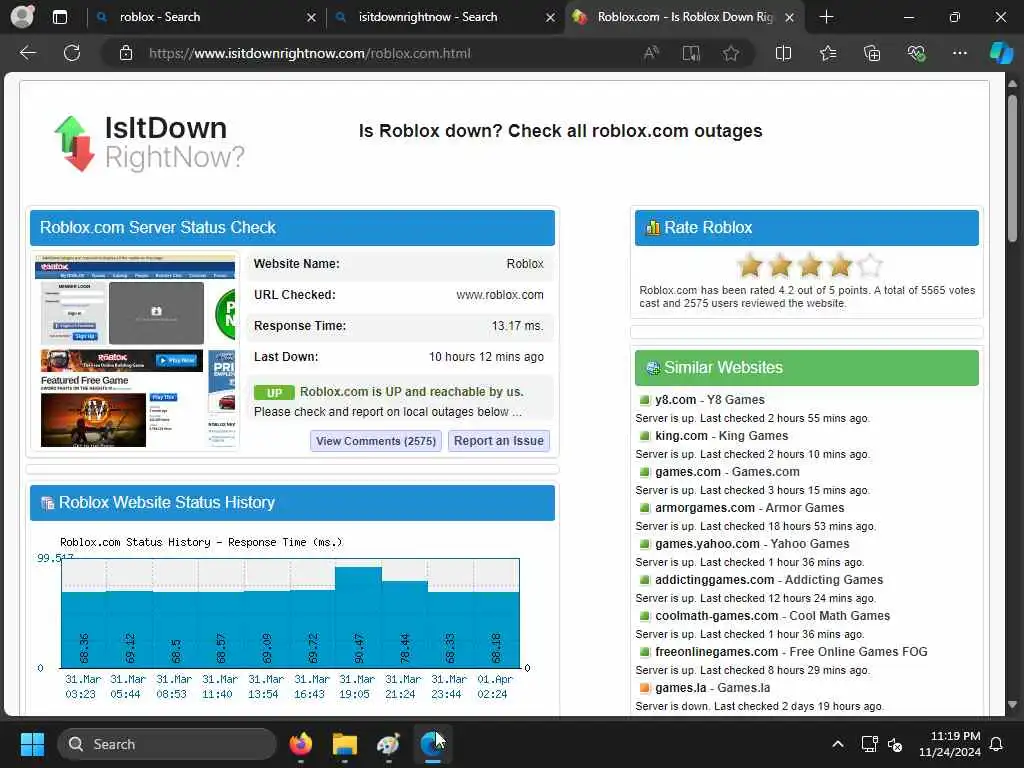Open the king.com - King Games link
The image size is (1024, 768).
722,436
